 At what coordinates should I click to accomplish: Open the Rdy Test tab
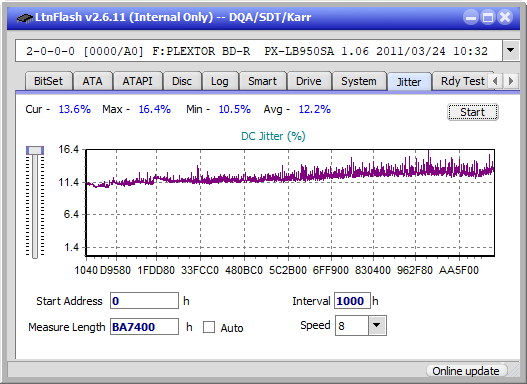[462, 81]
